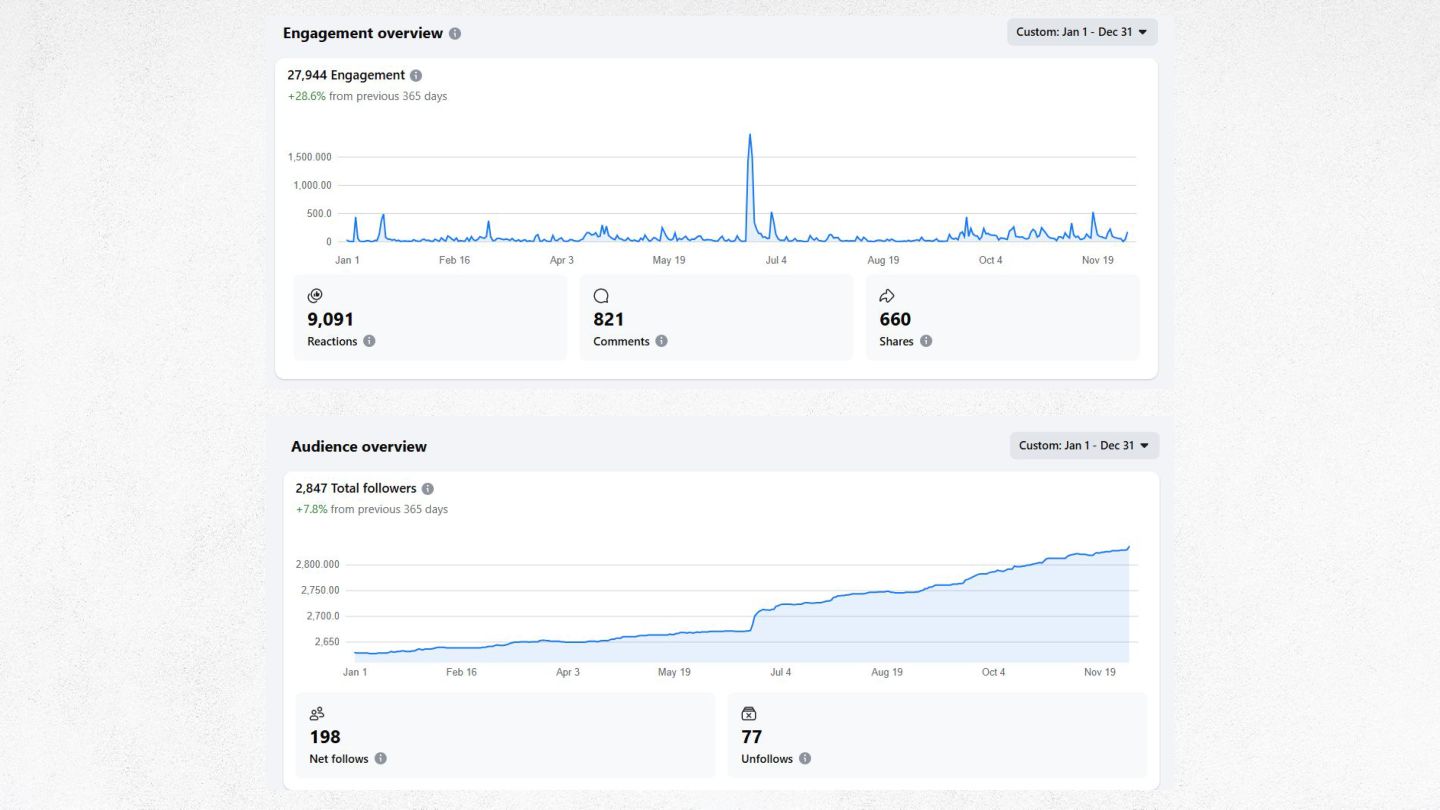Open Engagement overview date range dropdown
This screenshot has height=810, width=1440.
(1082, 32)
